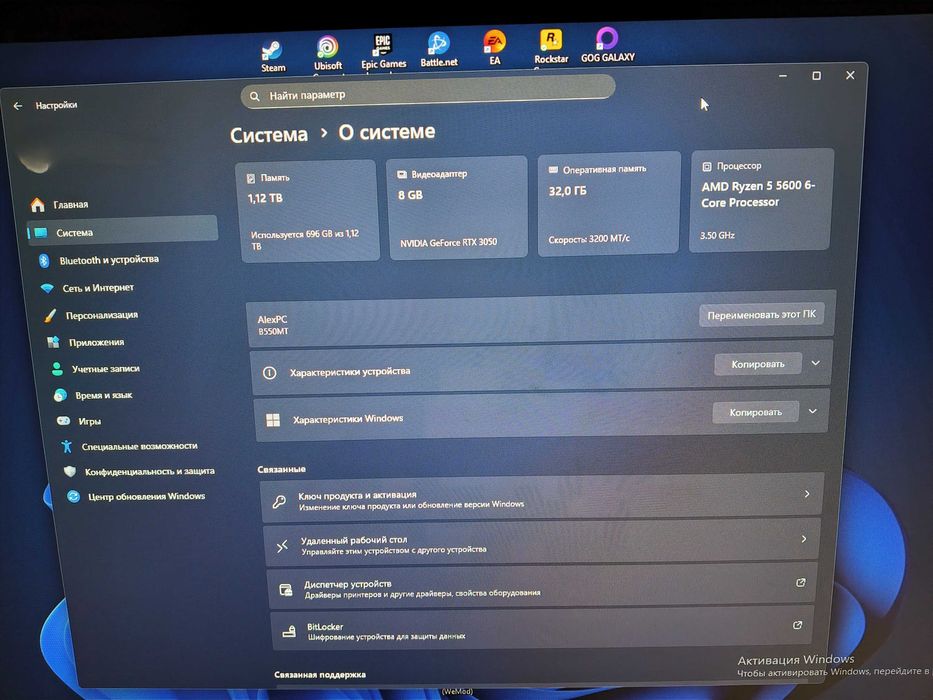Launch the EA desktop shortcut
The height and width of the screenshot is (700, 933).
coord(494,47)
